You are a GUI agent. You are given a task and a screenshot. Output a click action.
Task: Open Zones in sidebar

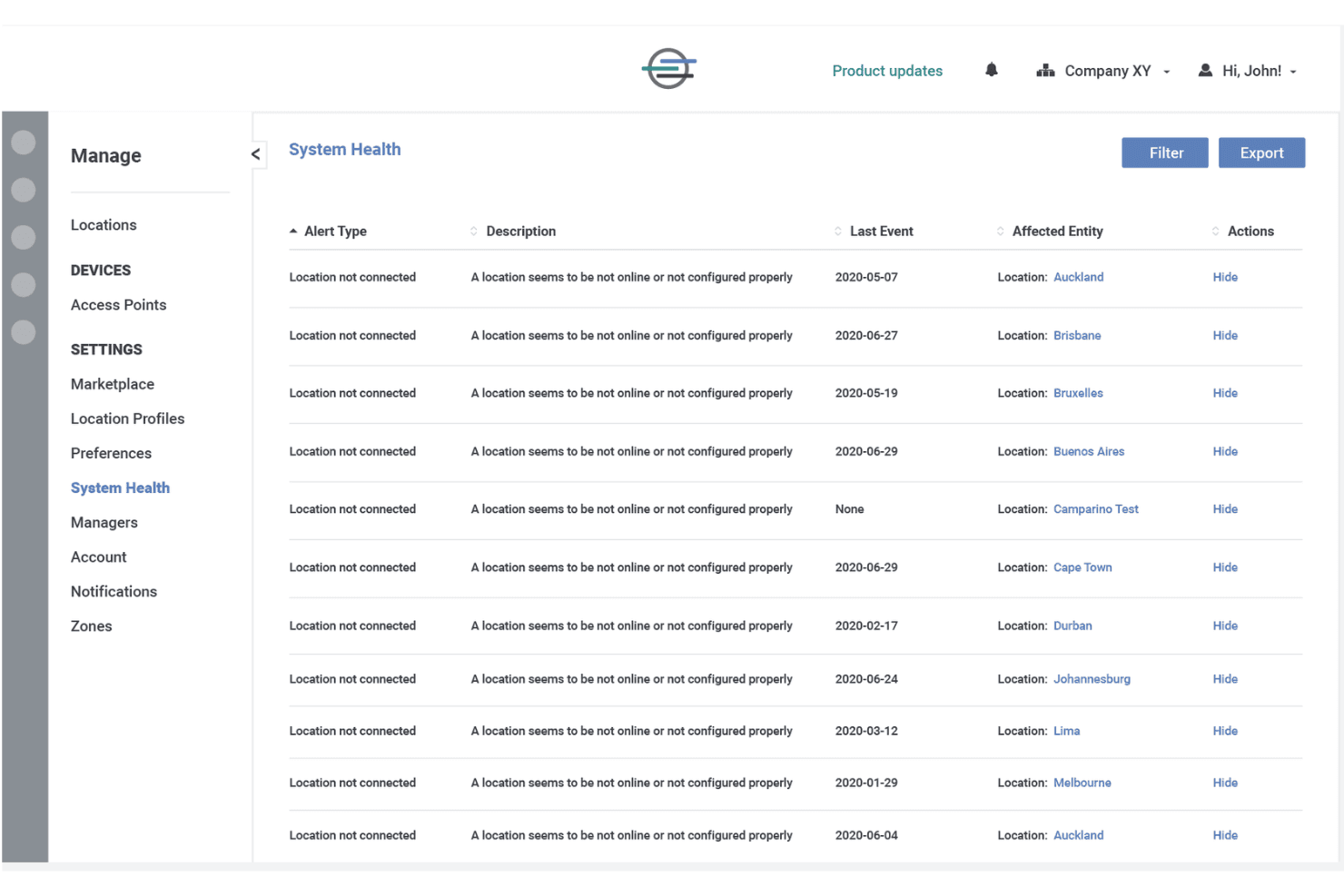click(x=92, y=625)
